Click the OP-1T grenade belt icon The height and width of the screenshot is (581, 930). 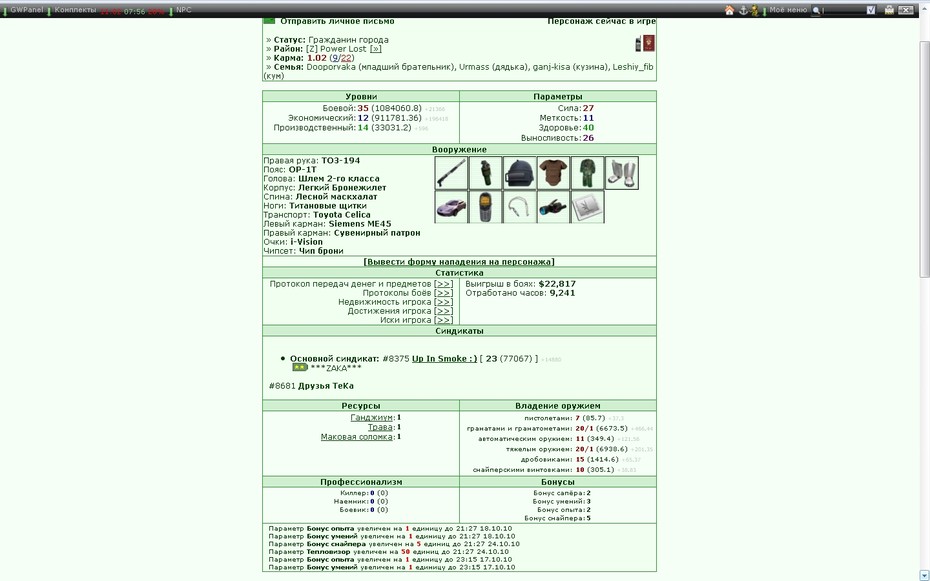pos(486,173)
